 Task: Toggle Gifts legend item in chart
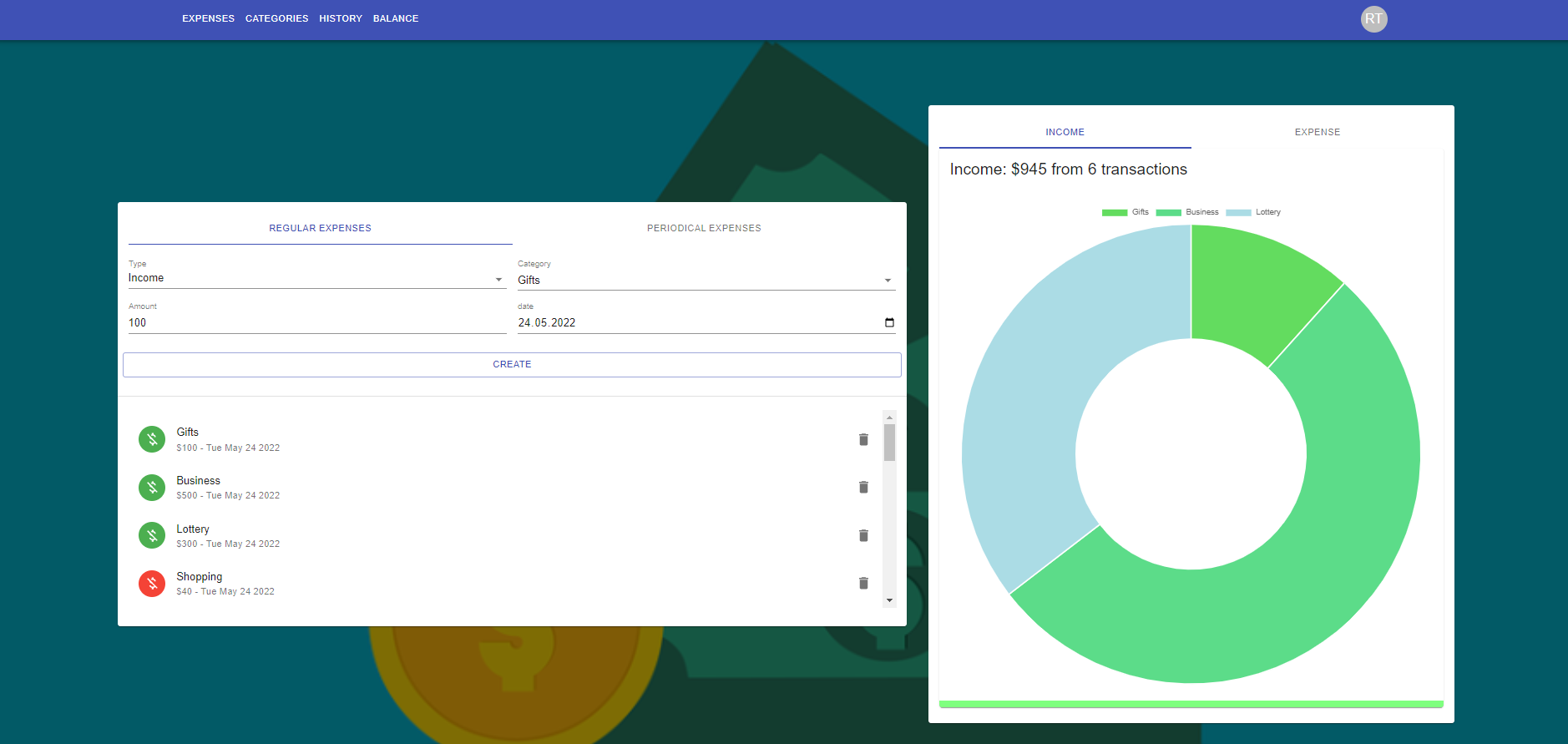click(1125, 212)
